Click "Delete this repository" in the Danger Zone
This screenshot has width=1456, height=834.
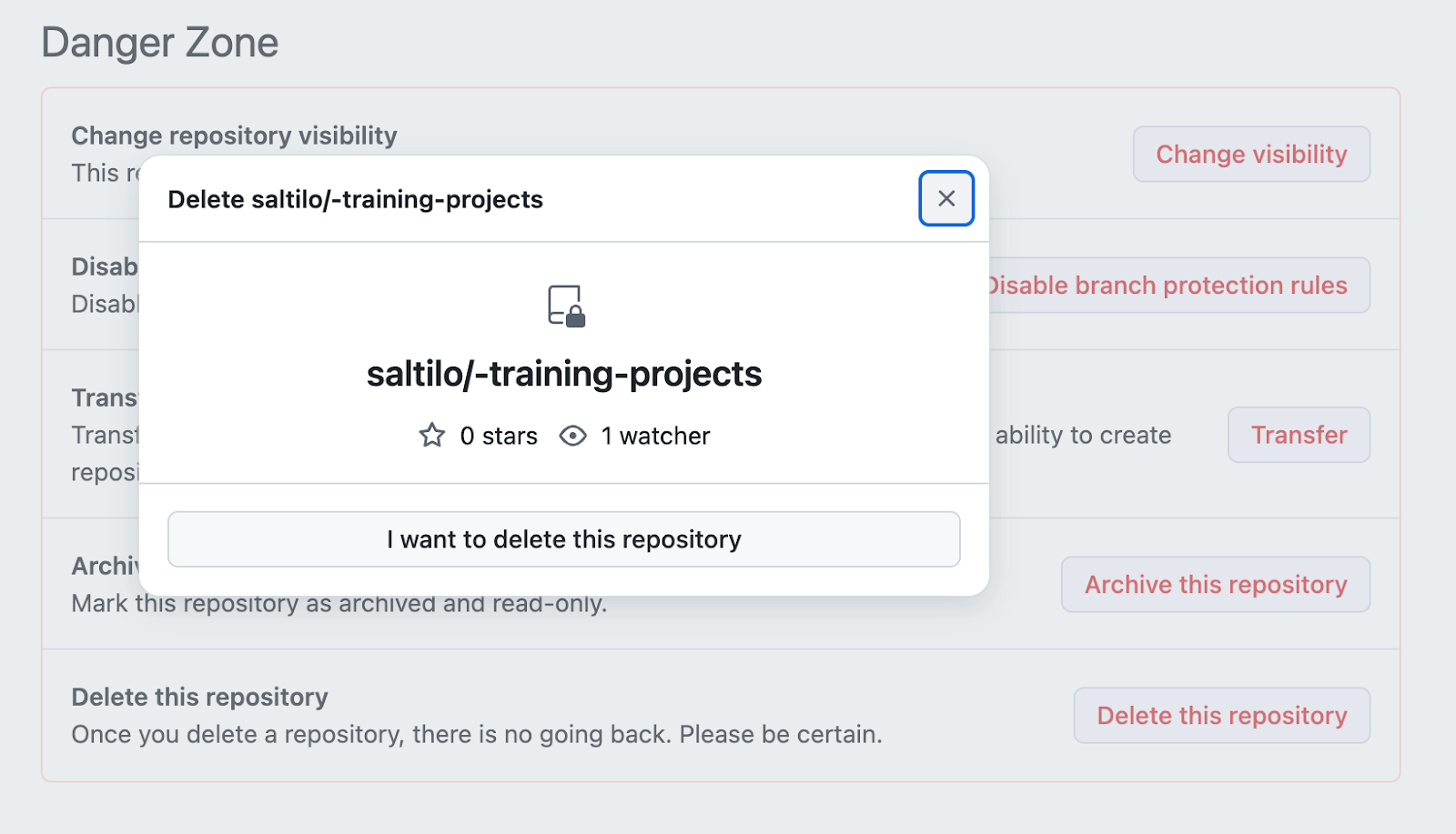coord(1221,716)
